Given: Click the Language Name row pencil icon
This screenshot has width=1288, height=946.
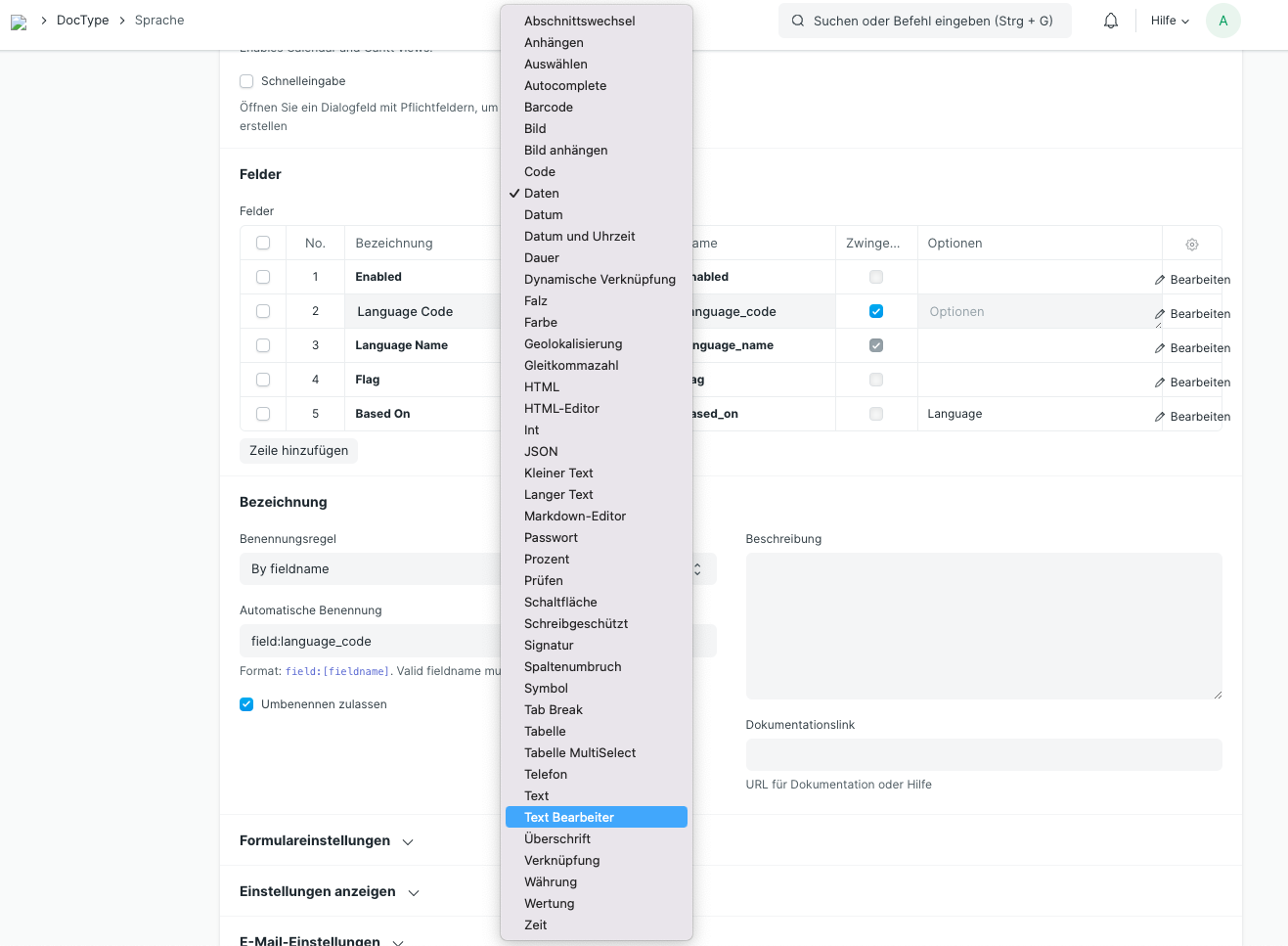Looking at the screenshot, I should point(1160,348).
